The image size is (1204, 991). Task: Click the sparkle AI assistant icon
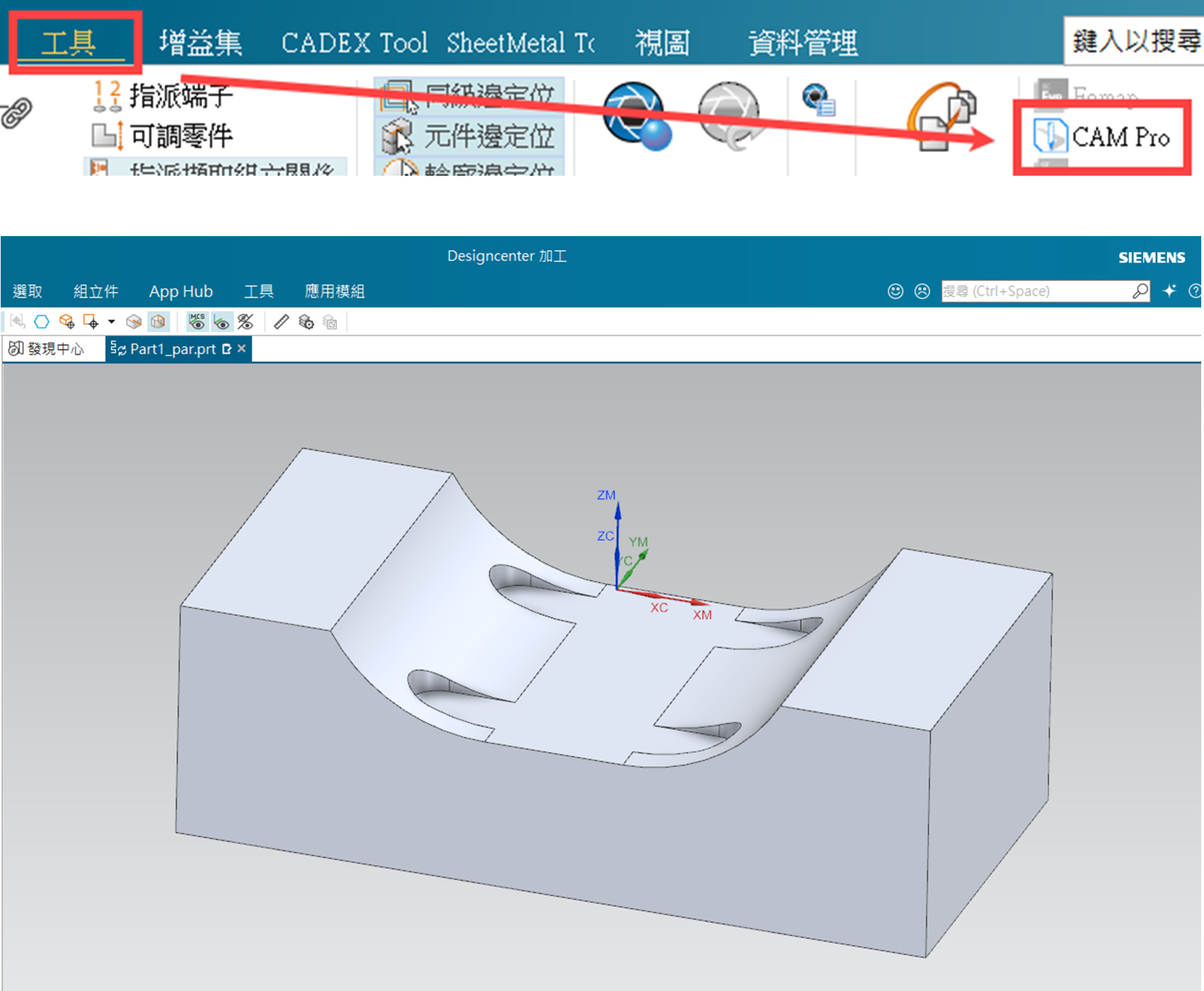tap(1170, 291)
